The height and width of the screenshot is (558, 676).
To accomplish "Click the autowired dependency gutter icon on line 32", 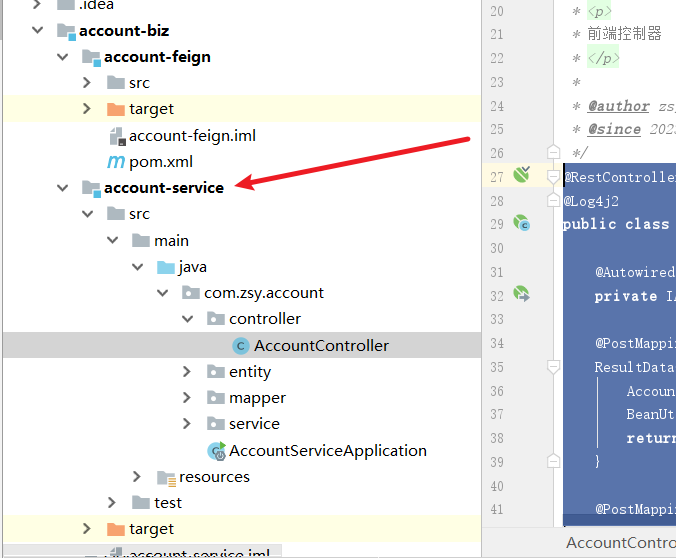I will click(521, 294).
